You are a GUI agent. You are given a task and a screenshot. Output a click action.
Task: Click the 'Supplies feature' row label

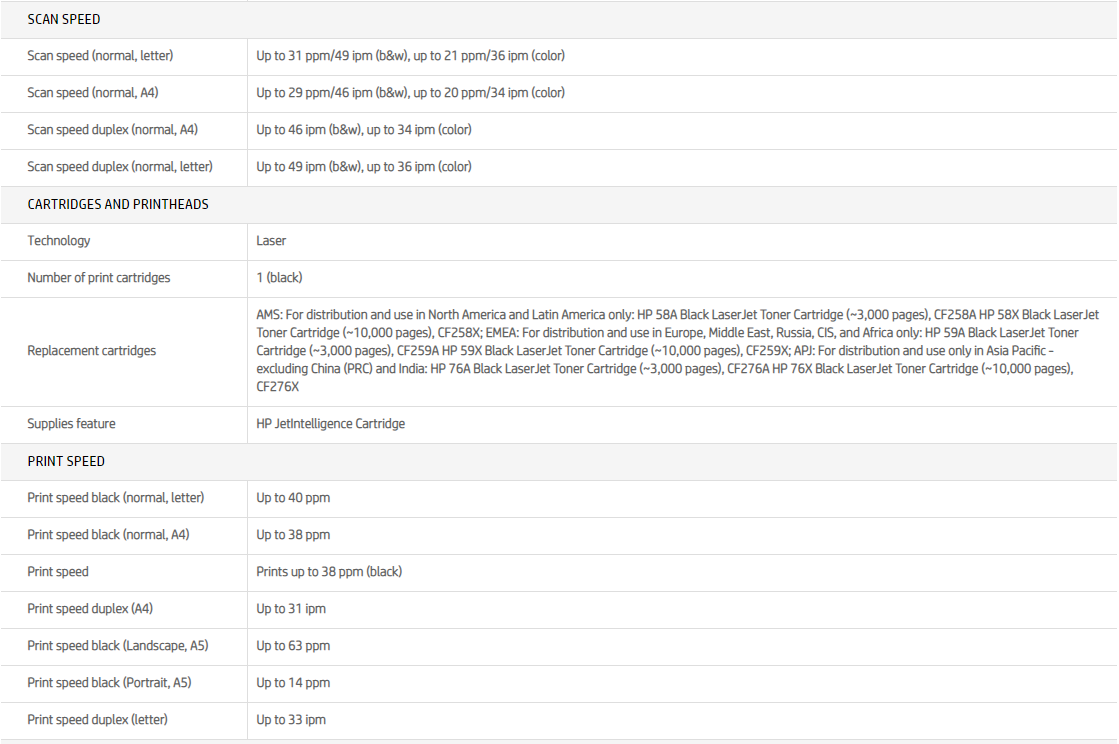click(71, 424)
